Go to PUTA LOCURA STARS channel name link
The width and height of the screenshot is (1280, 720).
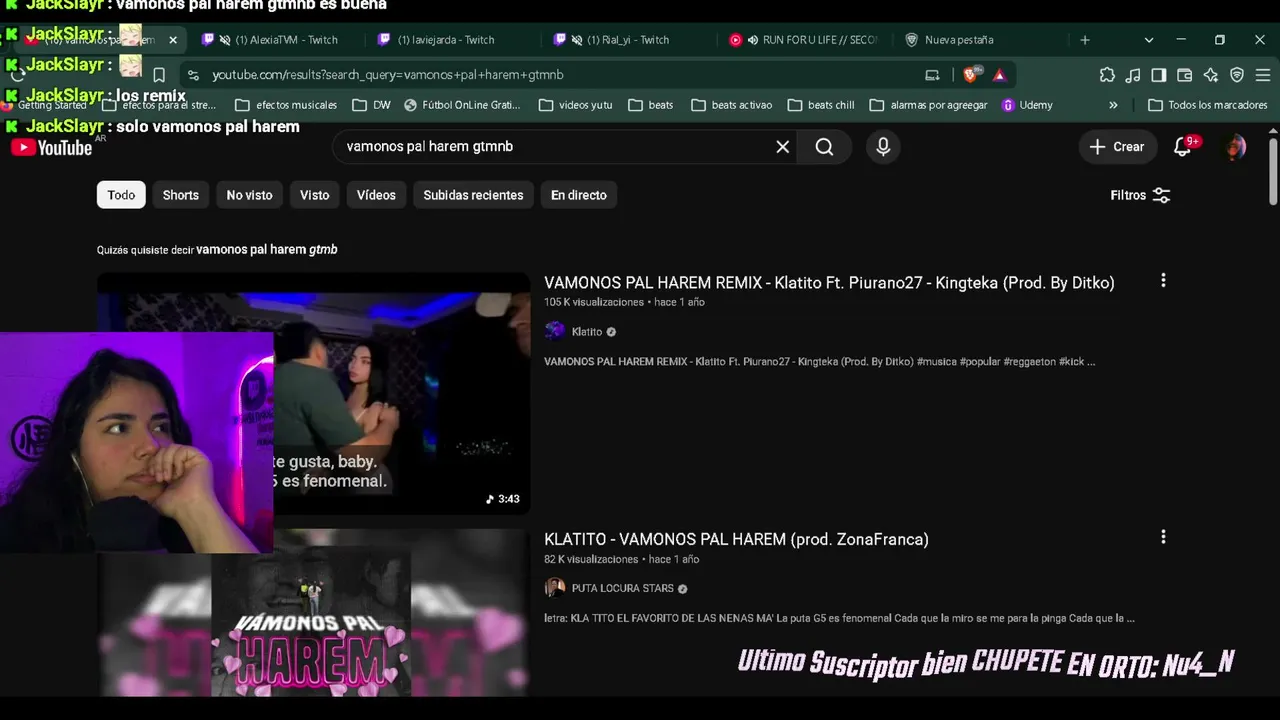tap(623, 588)
